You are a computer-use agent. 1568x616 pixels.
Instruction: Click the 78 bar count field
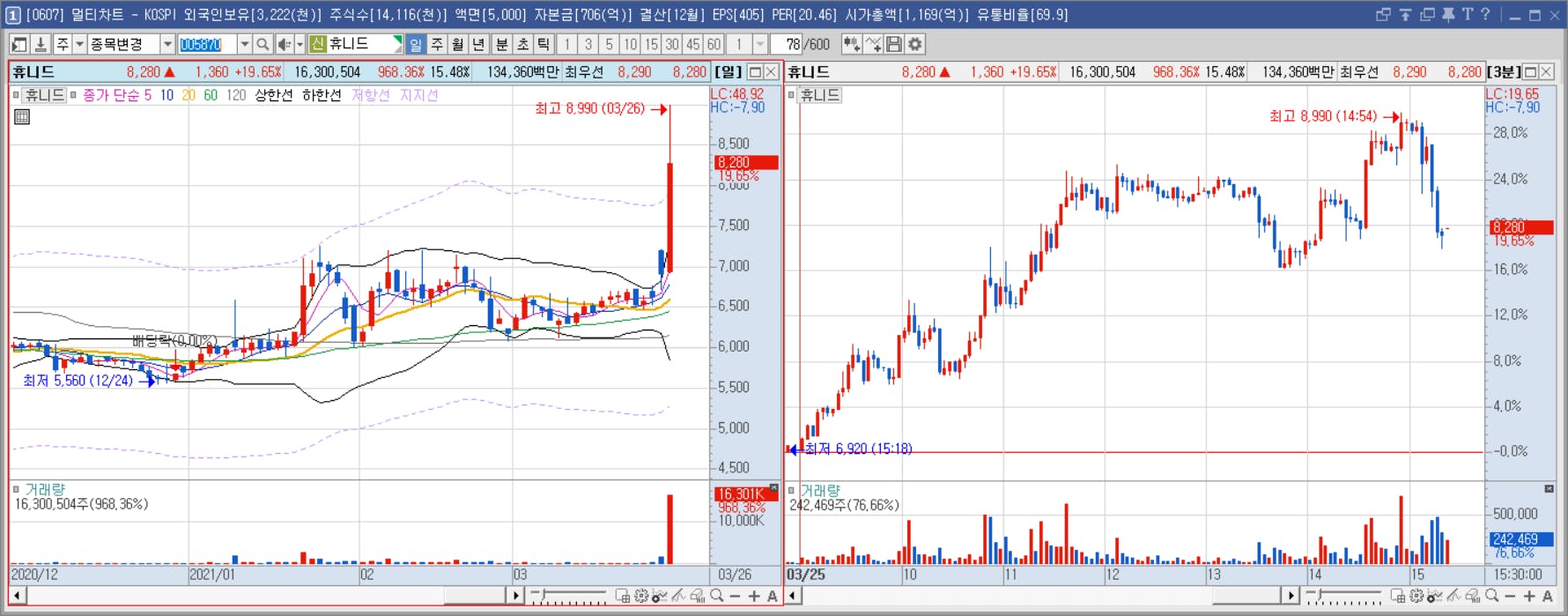787,44
